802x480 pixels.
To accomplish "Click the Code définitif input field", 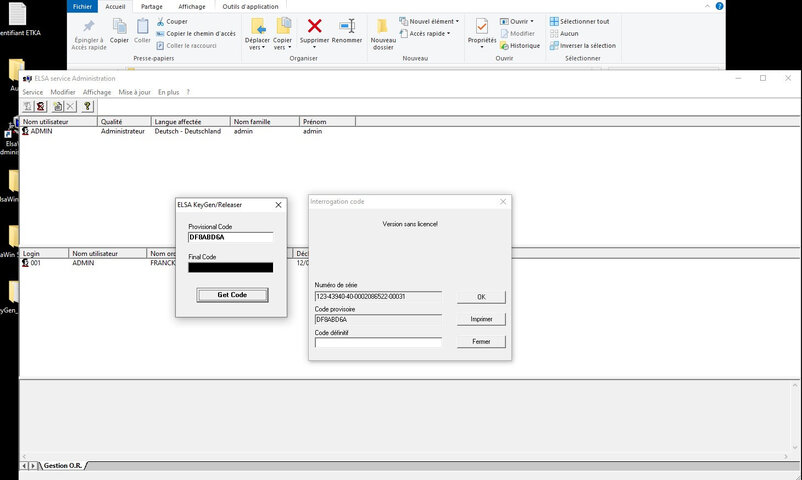I will [378, 342].
